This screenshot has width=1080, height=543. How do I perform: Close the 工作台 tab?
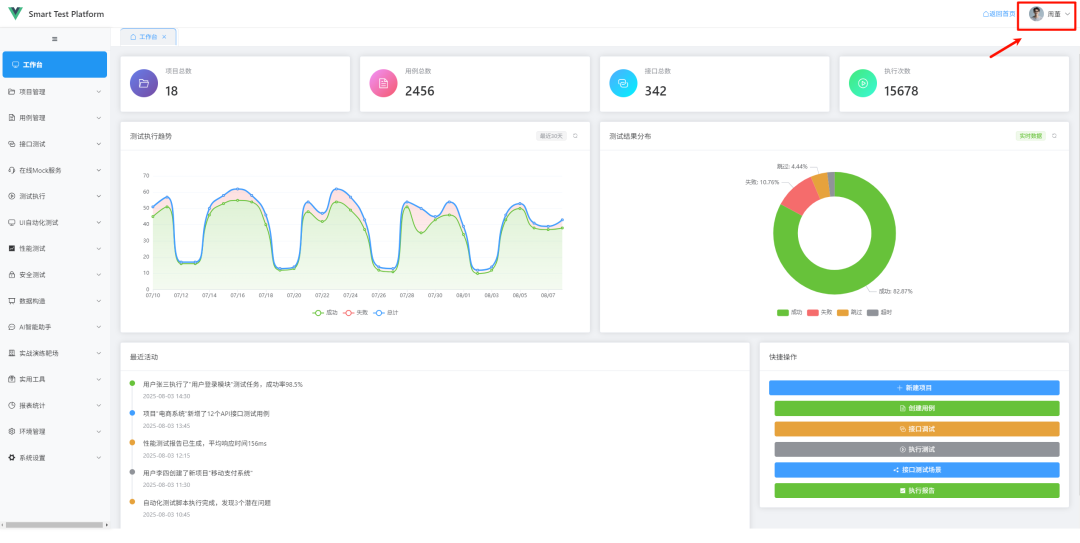tap(164, 37)
